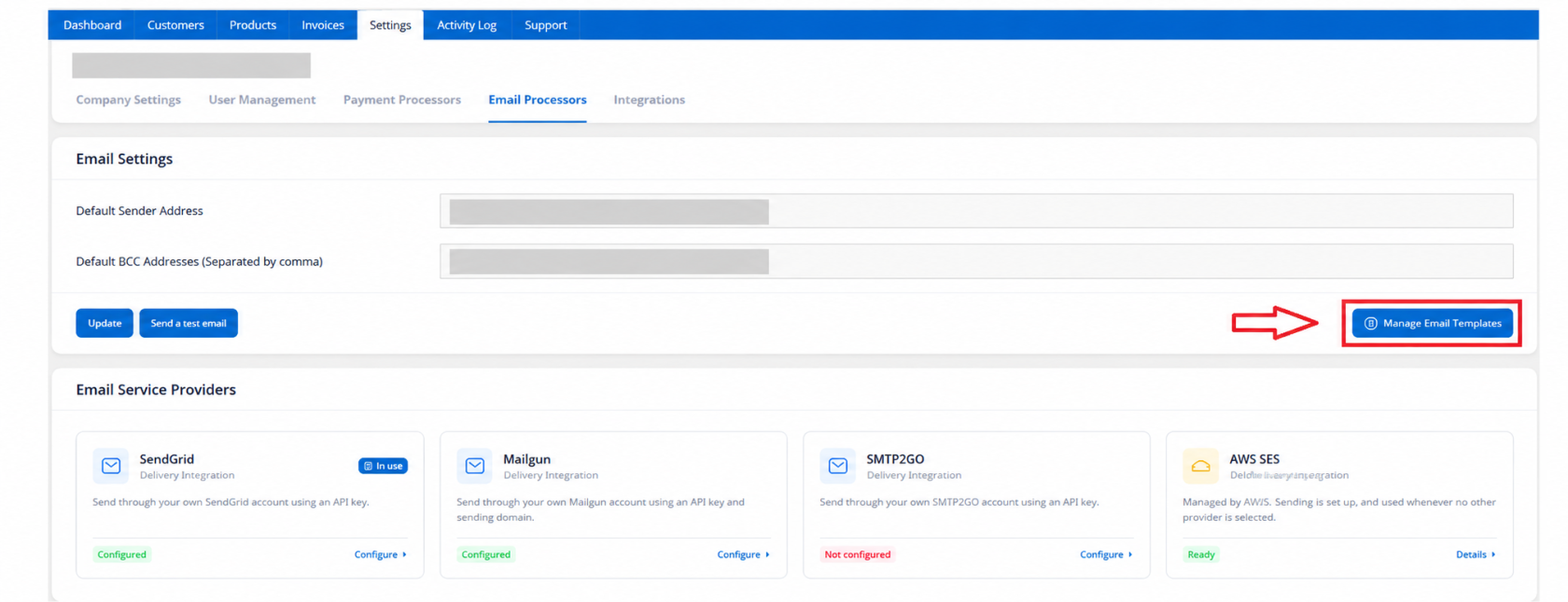Configure the SendGrid provider
Screen dimensions: 1568x602
381,554
